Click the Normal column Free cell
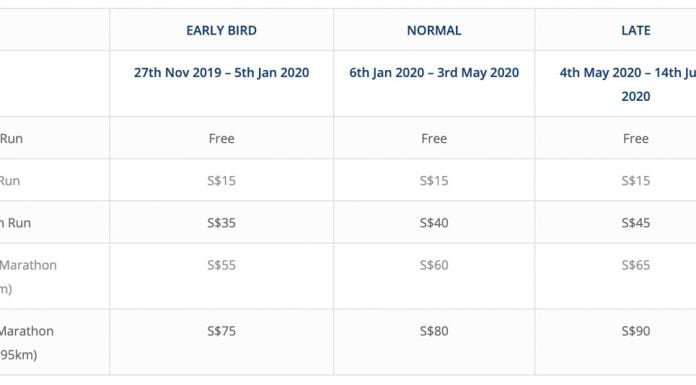696x385 pixels. click(434, 139)
